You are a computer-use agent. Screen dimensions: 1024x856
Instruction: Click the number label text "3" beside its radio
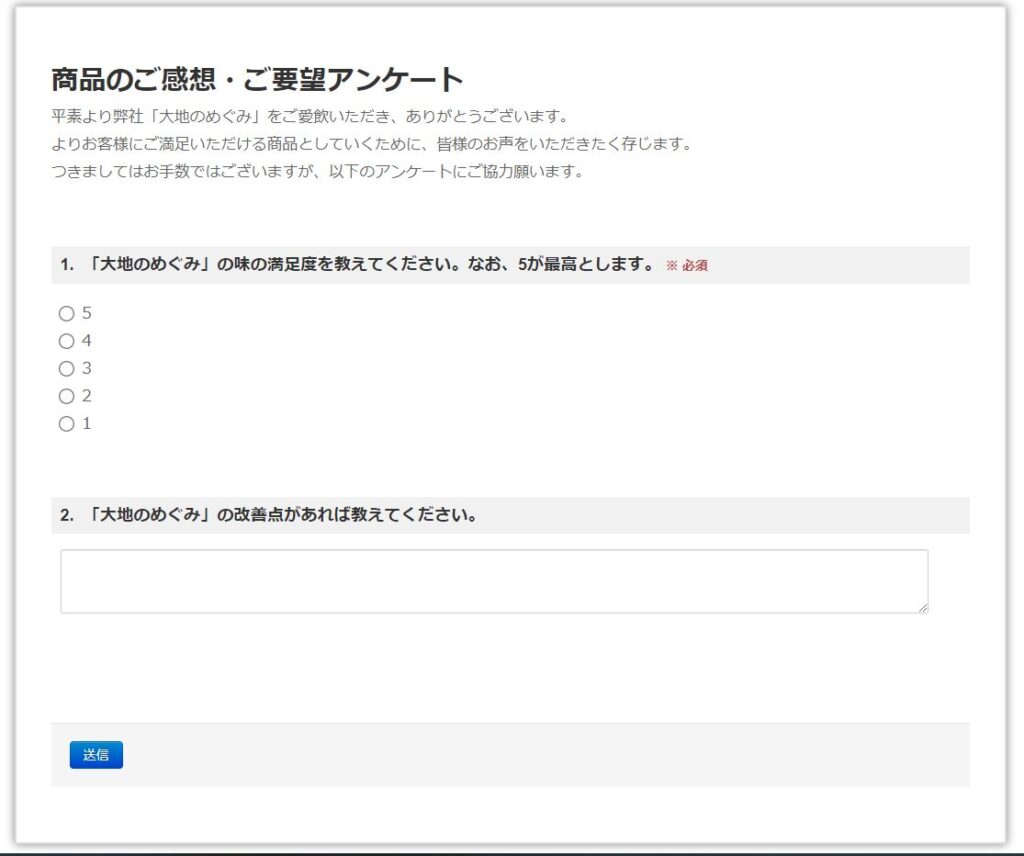point(87,369)
